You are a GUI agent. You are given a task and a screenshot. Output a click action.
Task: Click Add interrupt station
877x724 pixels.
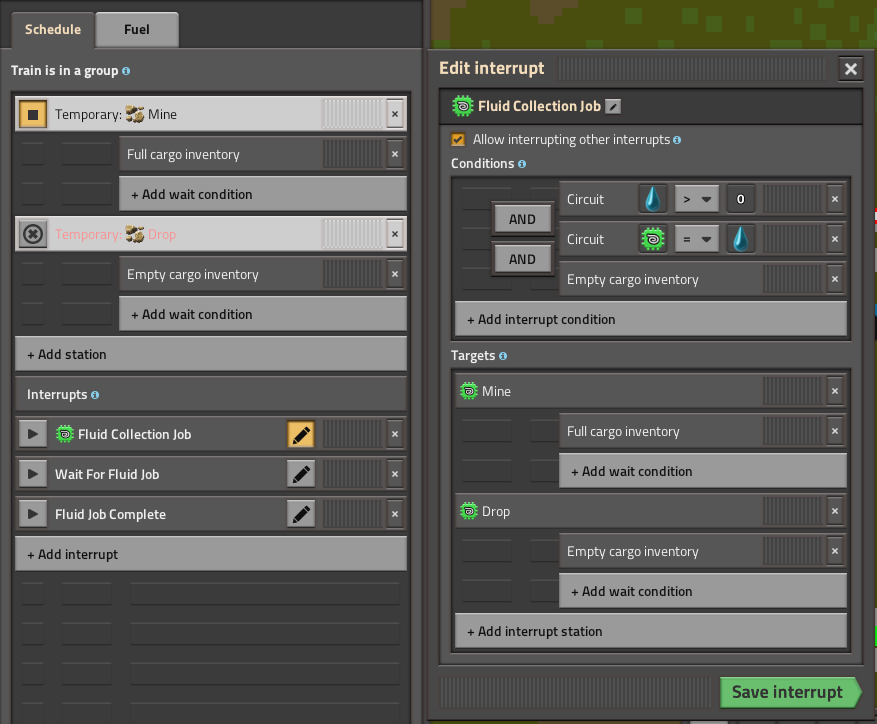[650, 631]
